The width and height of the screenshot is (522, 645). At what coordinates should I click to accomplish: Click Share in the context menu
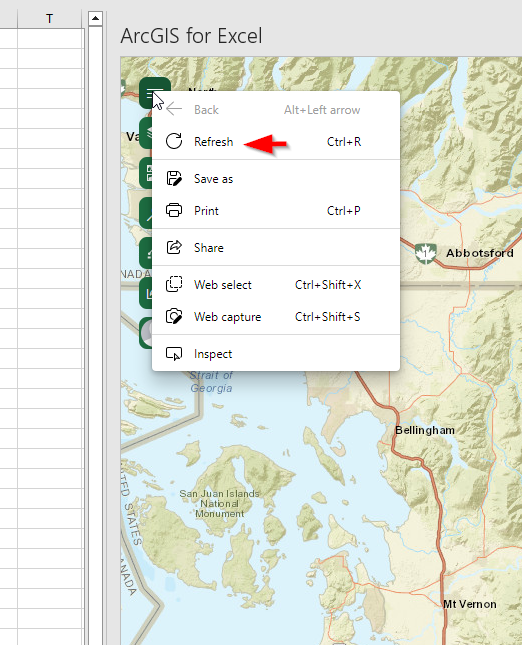[276, 248]
